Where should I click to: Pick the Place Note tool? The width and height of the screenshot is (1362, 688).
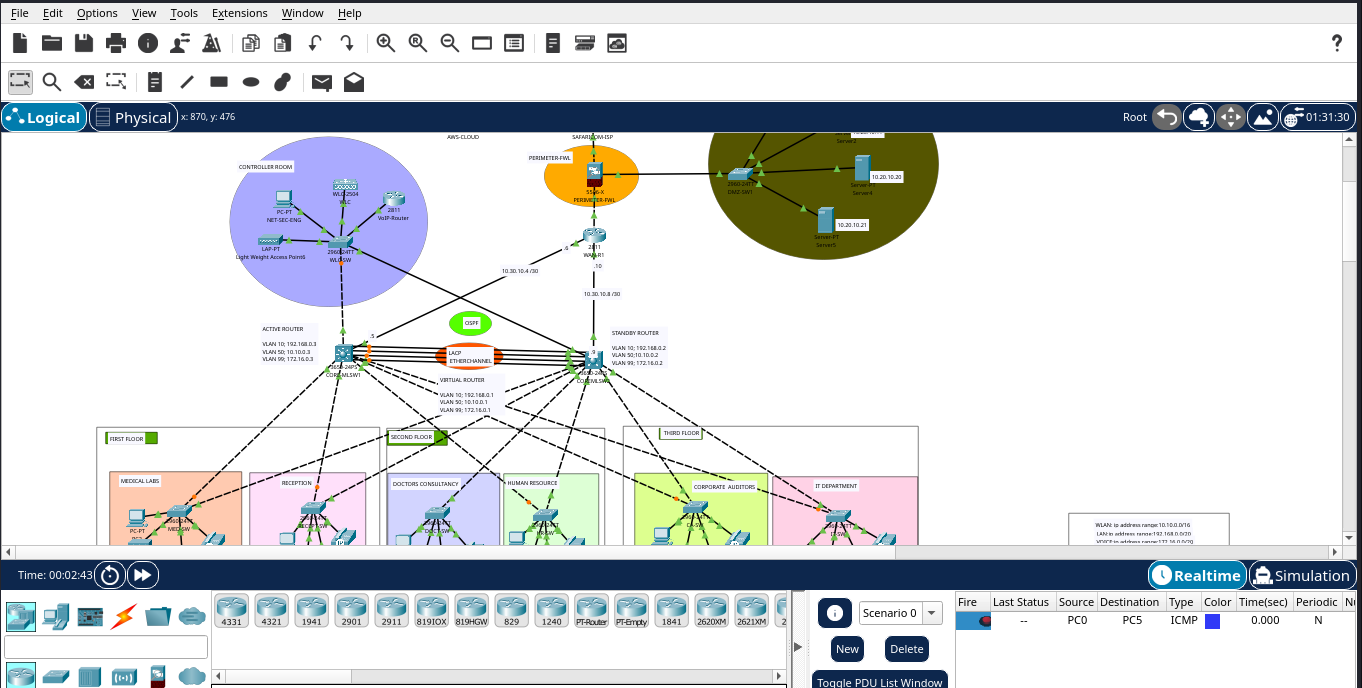tap(154, 82)
